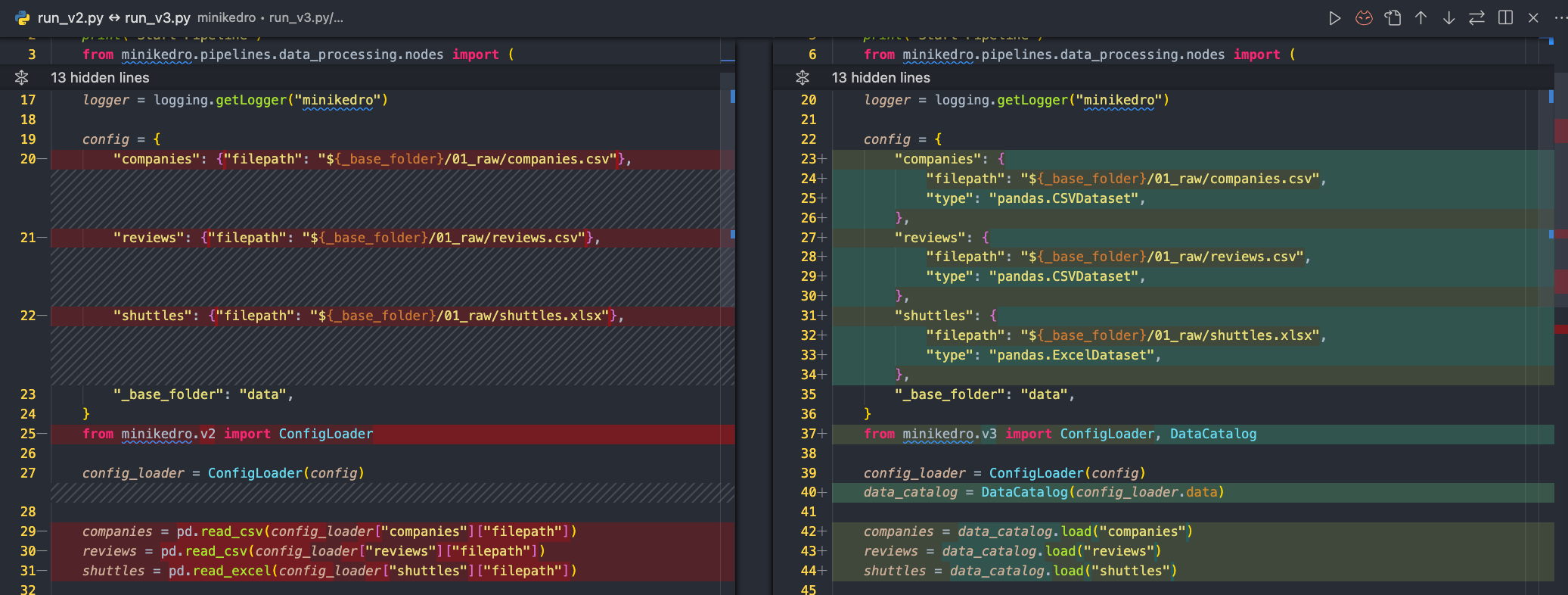Click data_catalog.load("reviews") in right pane
Viewport: 1568px width, 595px height.
[x=1051, y=551]
